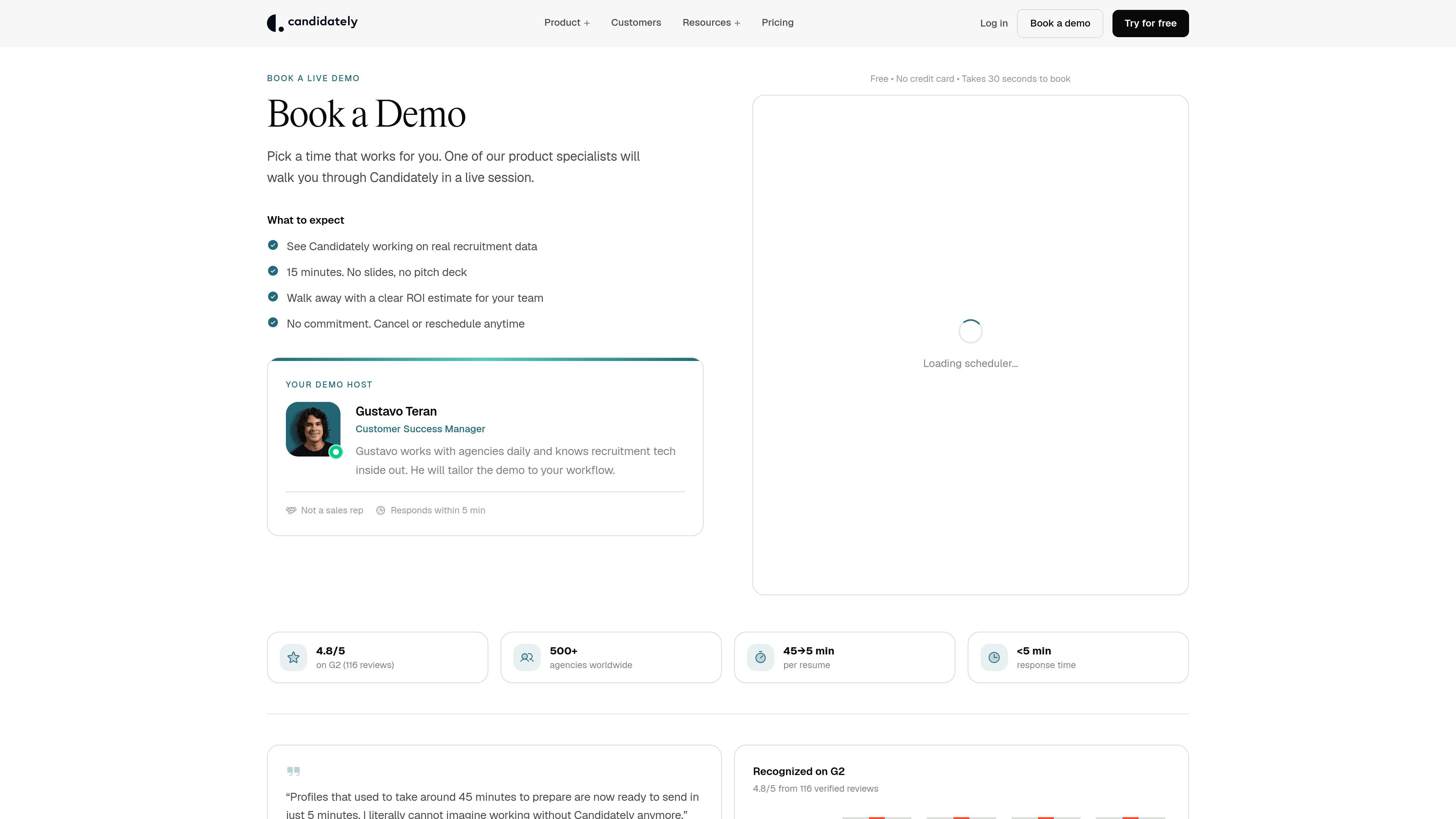The height and width of the screenshot is (819, 1456).
Task: Click the Loading scheduler... message
Action: tap(971, 364)
